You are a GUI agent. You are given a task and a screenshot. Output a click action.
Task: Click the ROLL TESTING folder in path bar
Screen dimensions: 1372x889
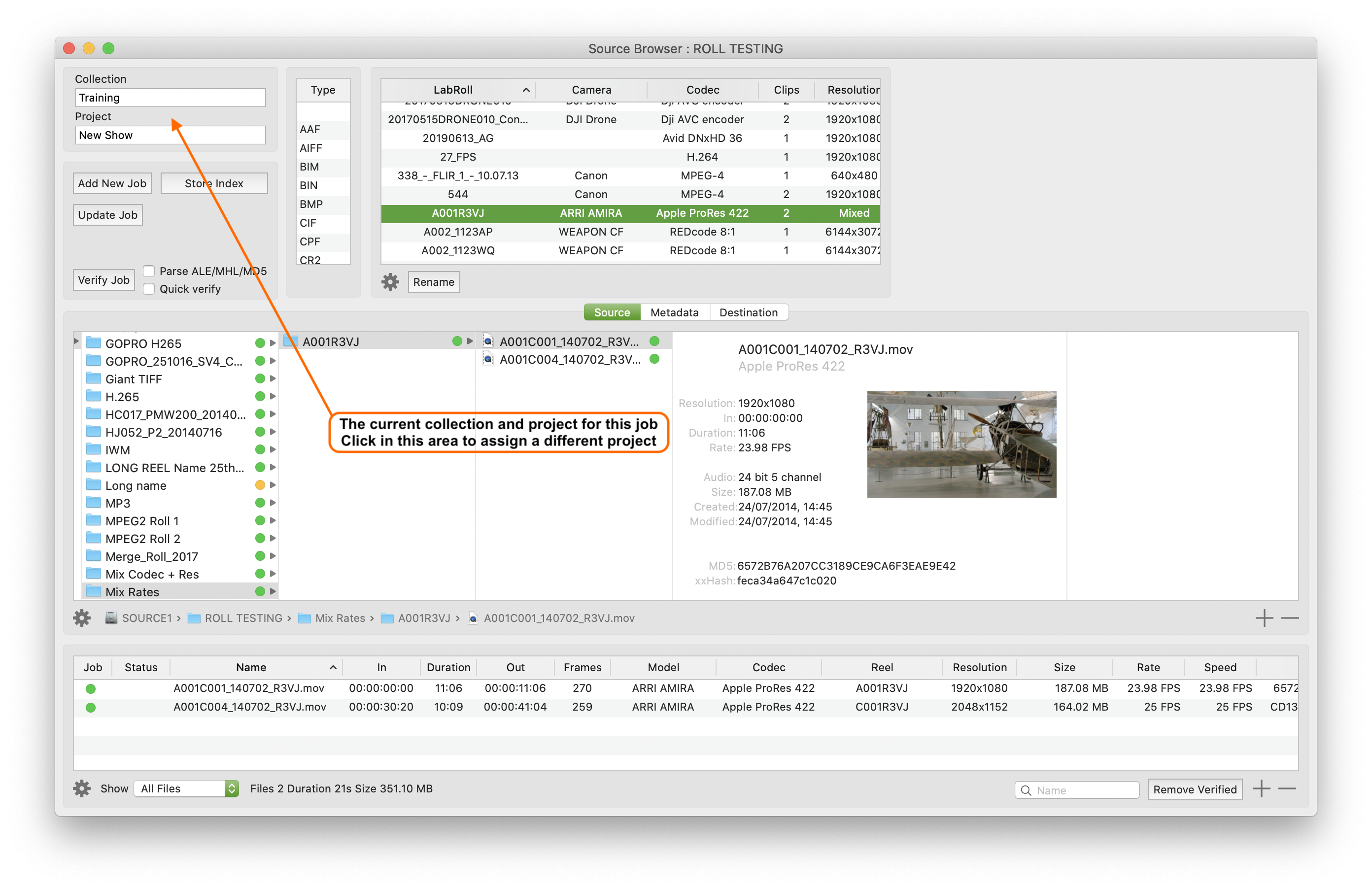(x=235, y=618)
